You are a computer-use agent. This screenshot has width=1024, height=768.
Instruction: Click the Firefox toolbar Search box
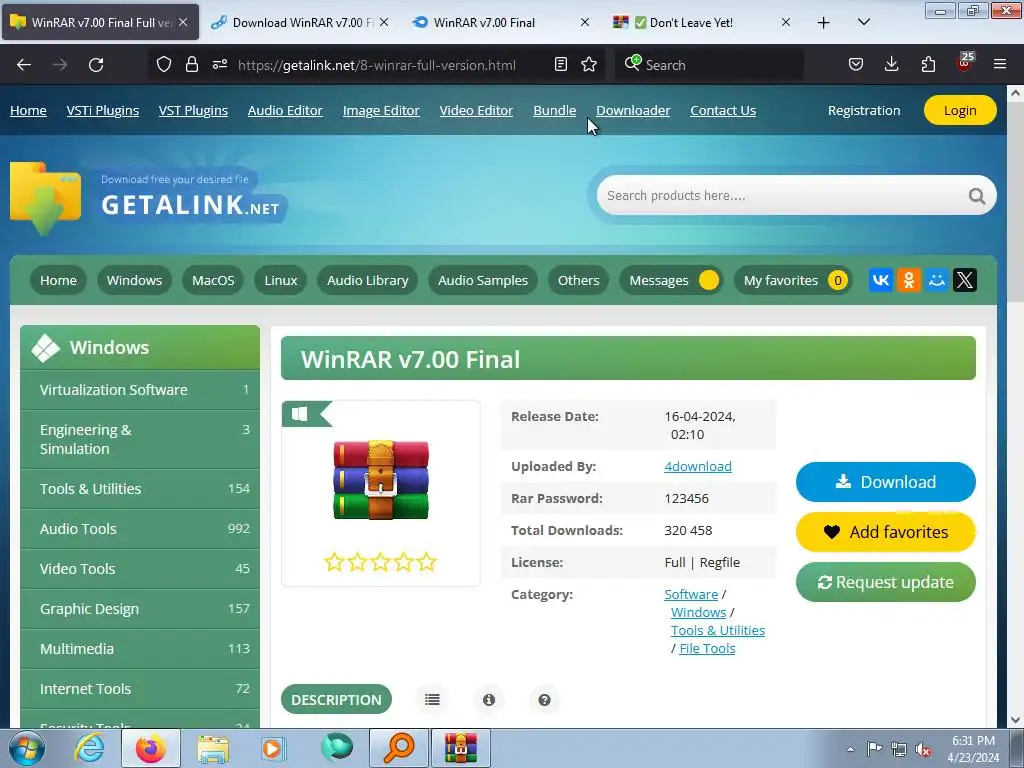click(x=709, y=65)
